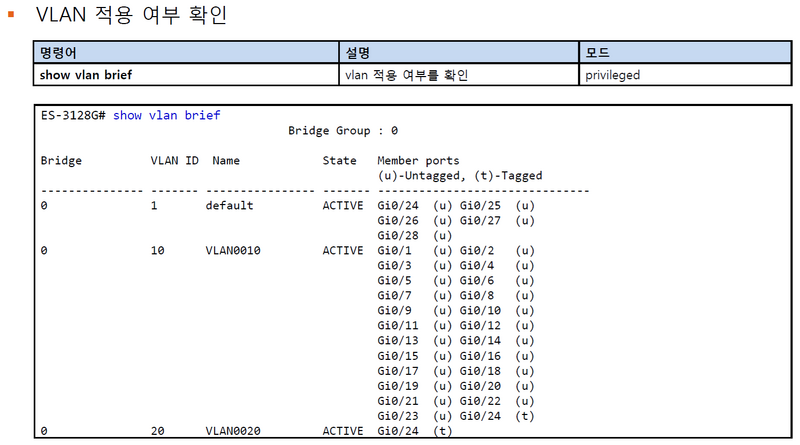800x445 pixels.
Task: Click member port 'Gi0/13'
Action: [398, 340]
